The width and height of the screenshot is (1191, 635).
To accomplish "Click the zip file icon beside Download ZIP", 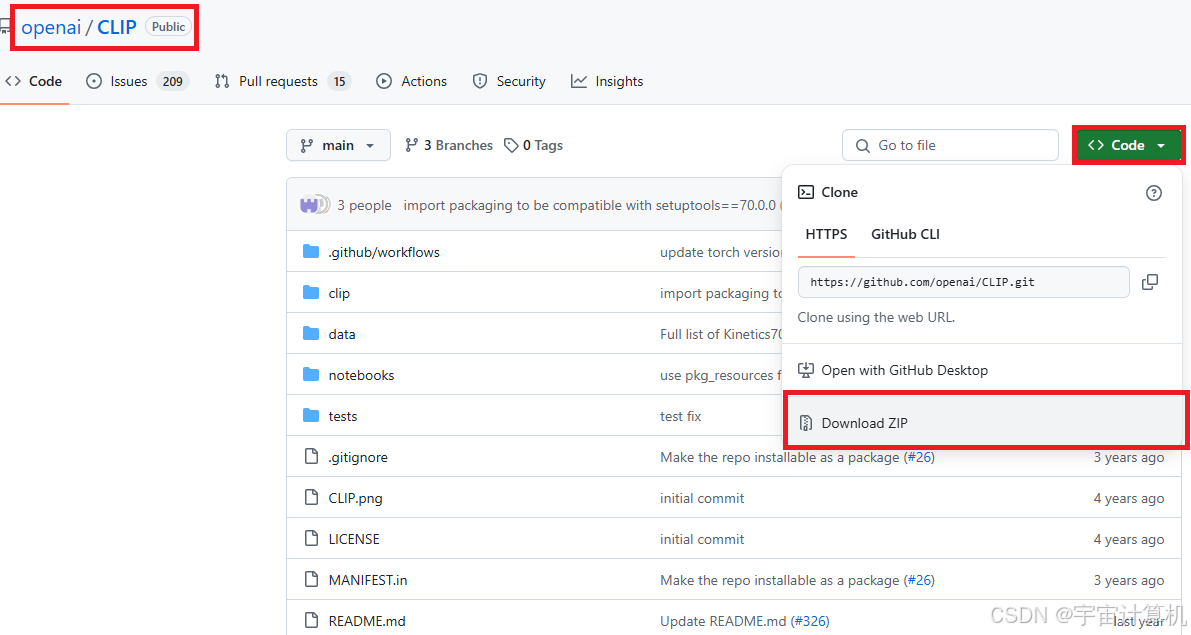I will 806,423.
